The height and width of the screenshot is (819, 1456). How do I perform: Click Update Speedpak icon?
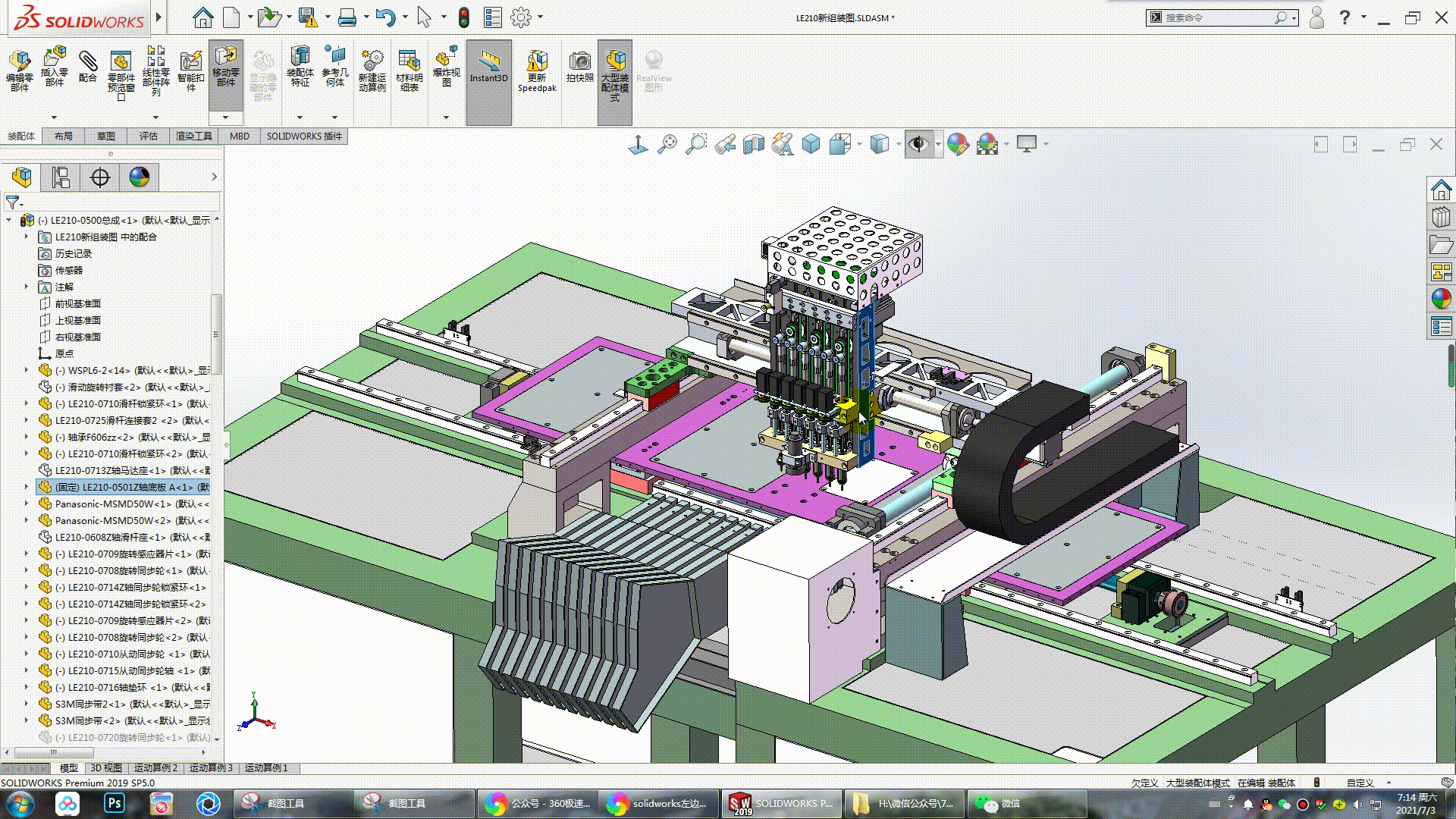coord(537,71)
